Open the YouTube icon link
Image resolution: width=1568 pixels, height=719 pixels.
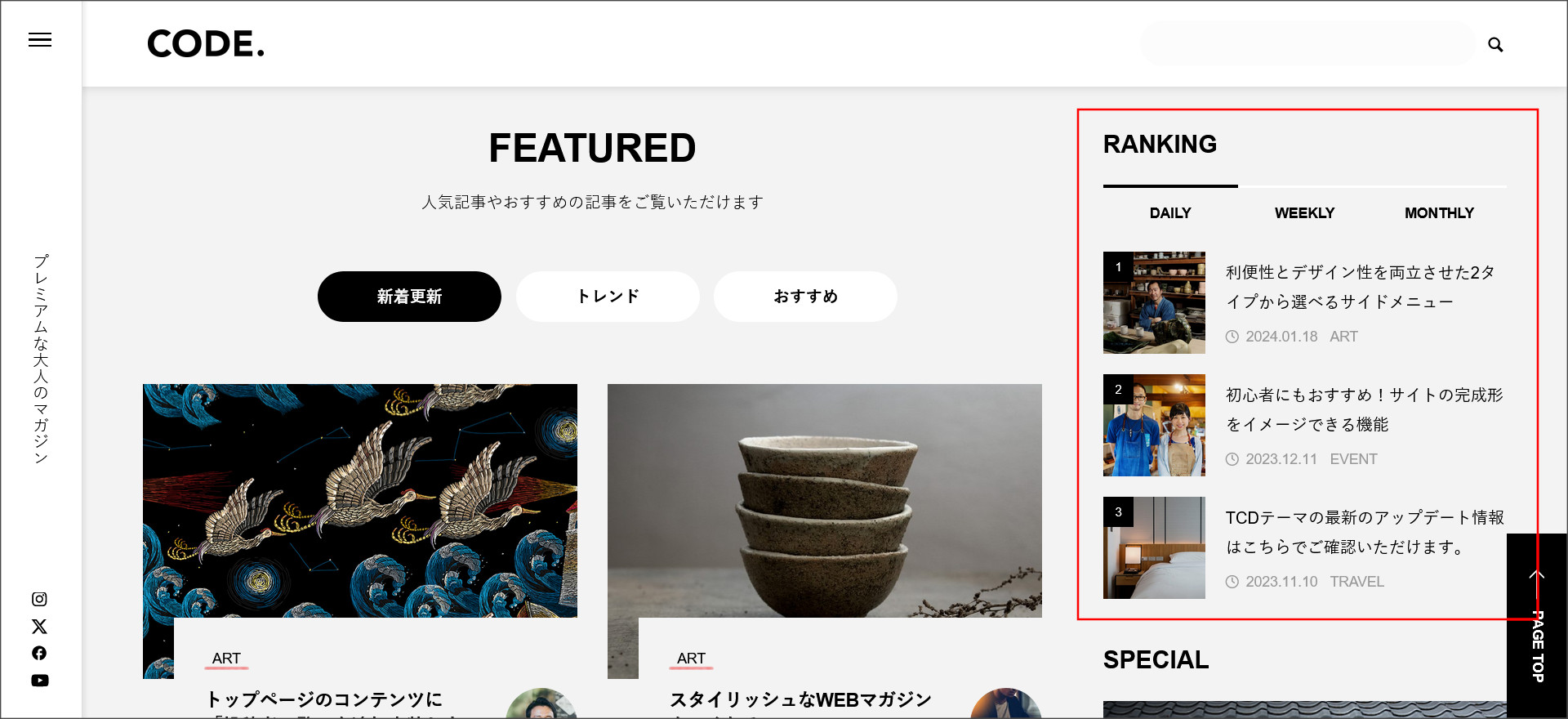click(39, 681)
